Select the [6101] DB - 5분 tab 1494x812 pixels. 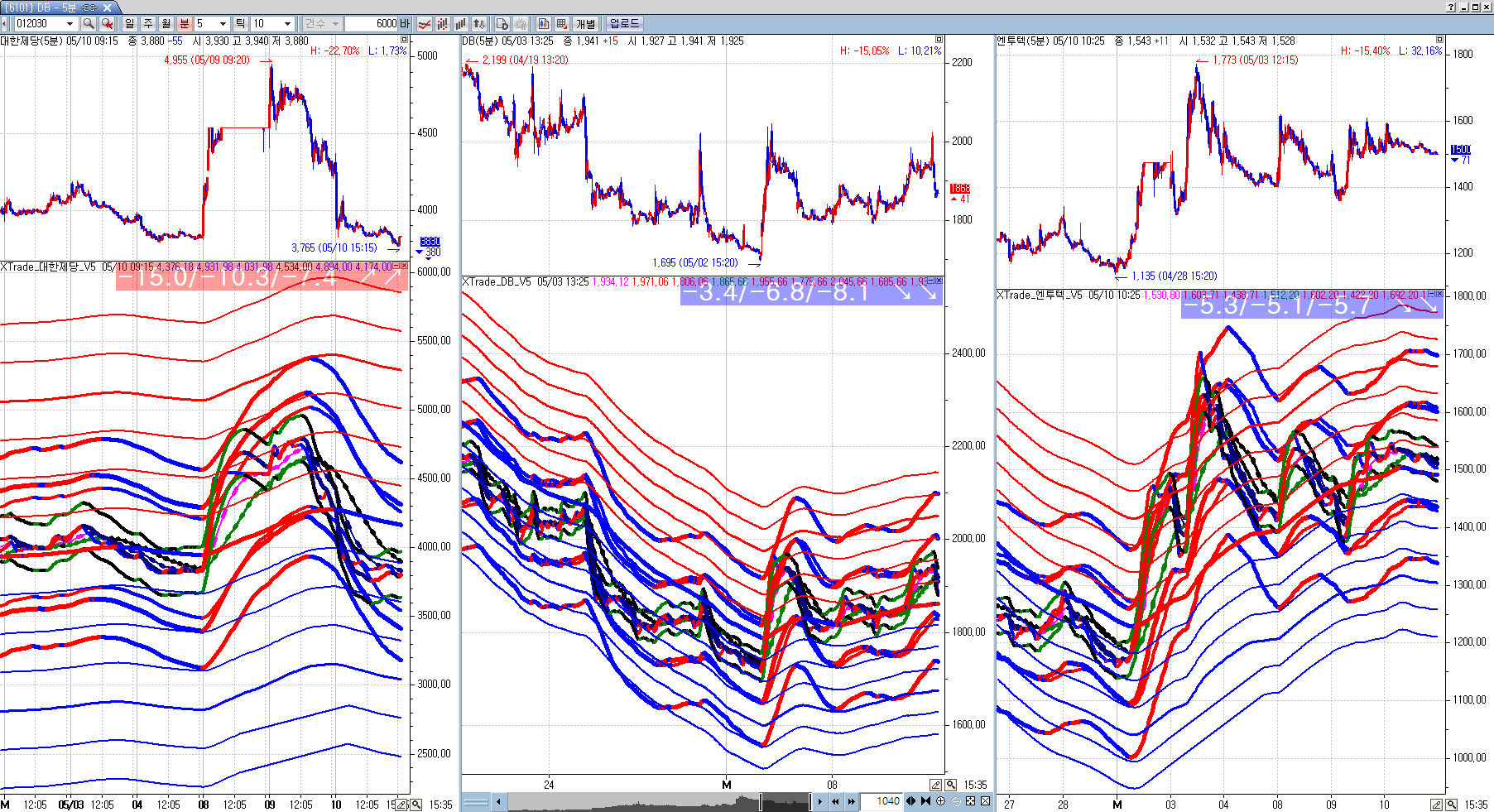(50, 7)
